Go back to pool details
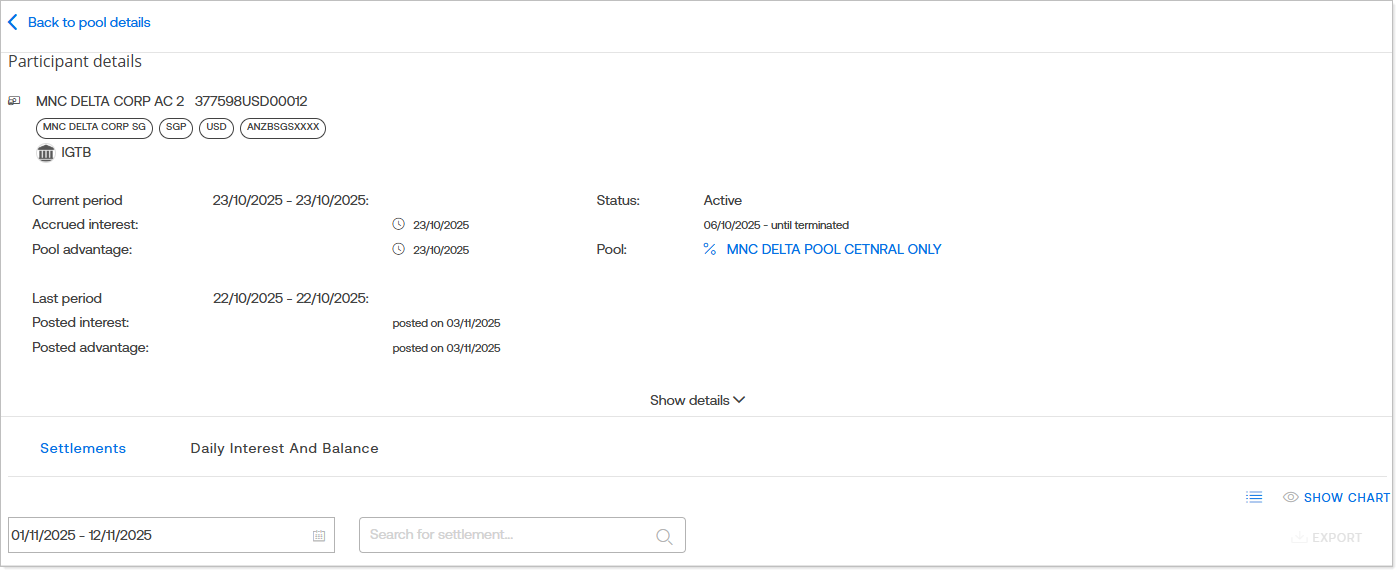 (89, 22)
